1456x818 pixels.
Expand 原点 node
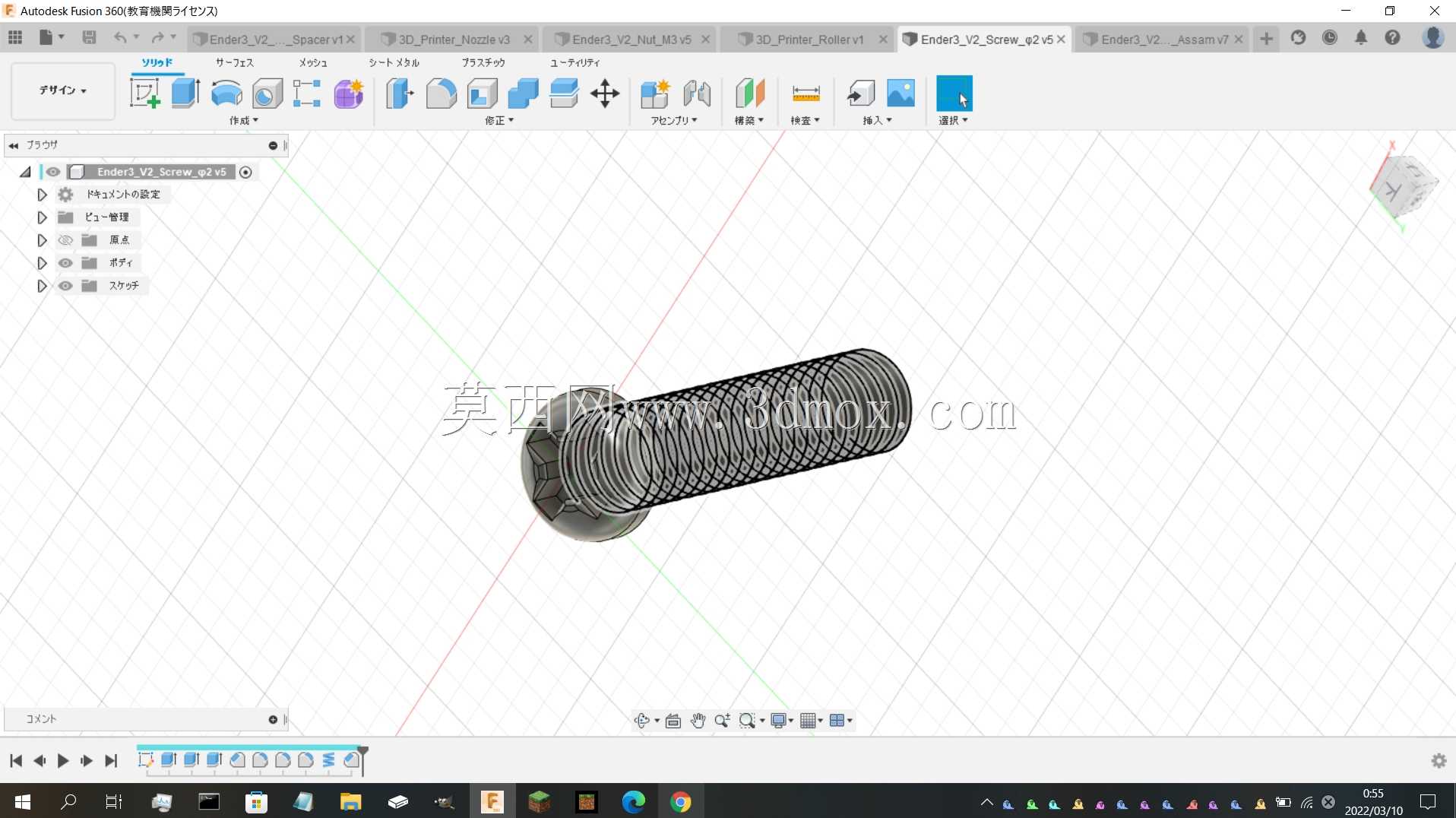click(42, 240)
